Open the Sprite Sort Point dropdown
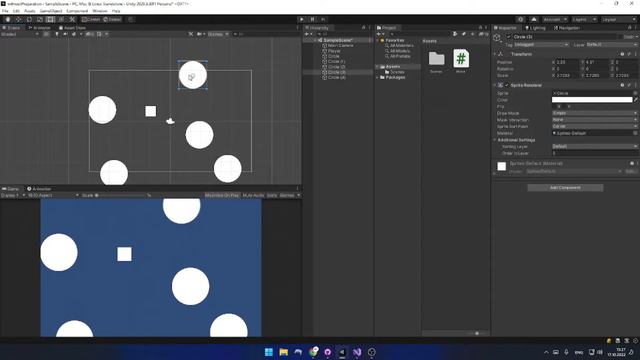The height and width of the screenshot is (360, 640). tap(595, 127)
